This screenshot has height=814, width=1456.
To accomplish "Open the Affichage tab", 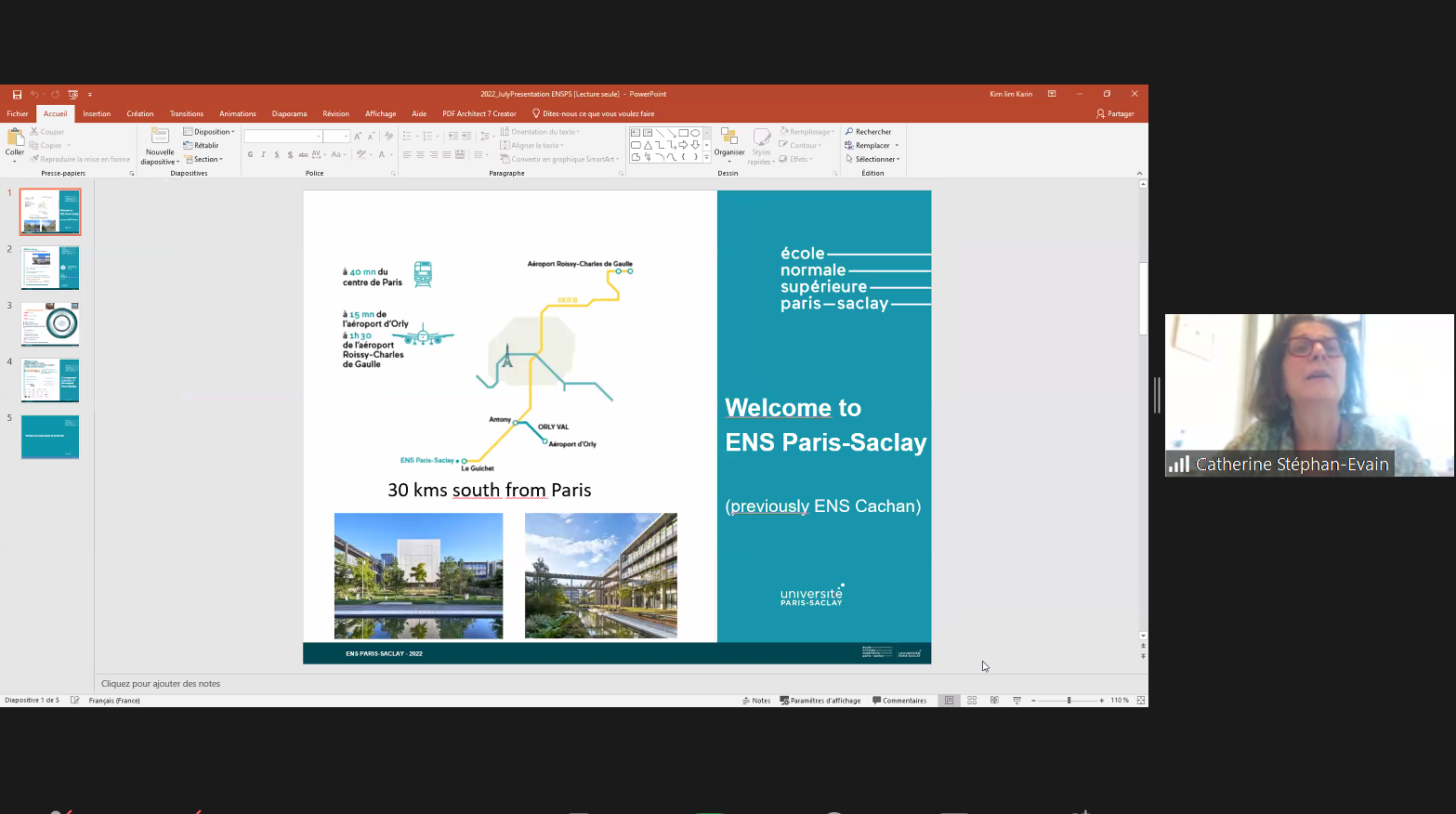I will (381, 113).
